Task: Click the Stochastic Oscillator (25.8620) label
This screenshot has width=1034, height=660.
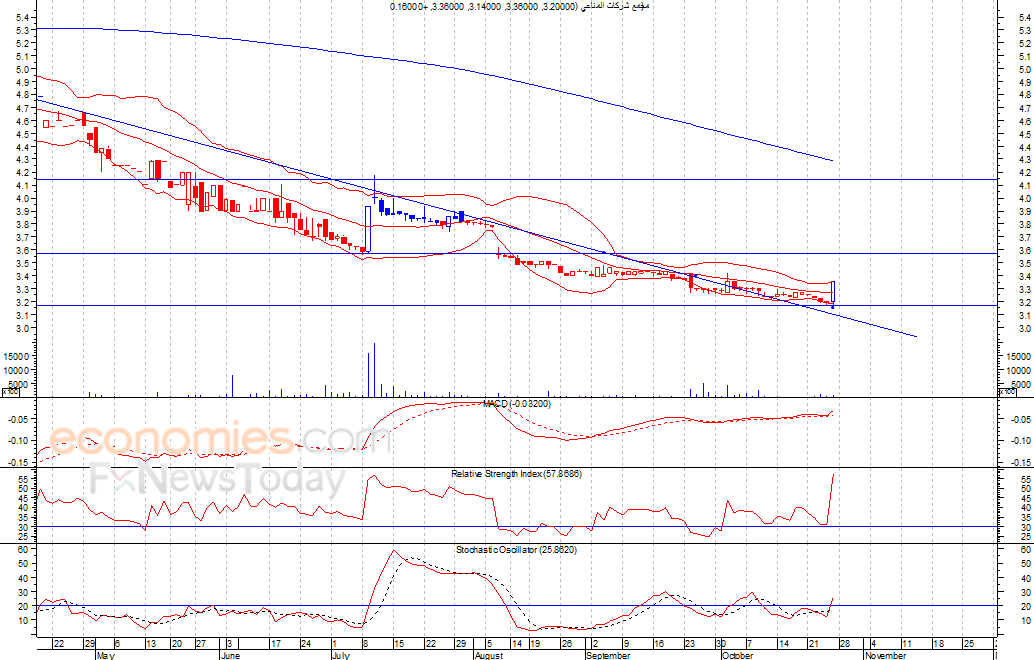Action: [516, 549]
